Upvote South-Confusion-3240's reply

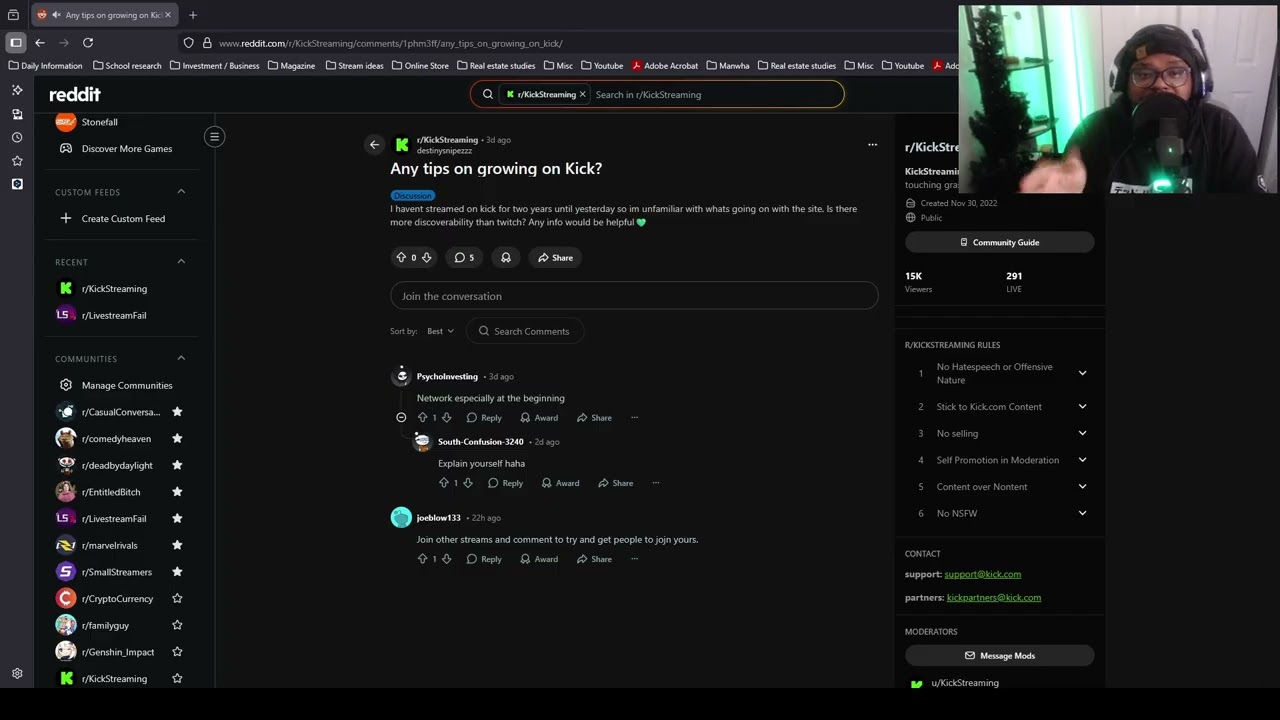pyautogui.click(x=444, y=483)
